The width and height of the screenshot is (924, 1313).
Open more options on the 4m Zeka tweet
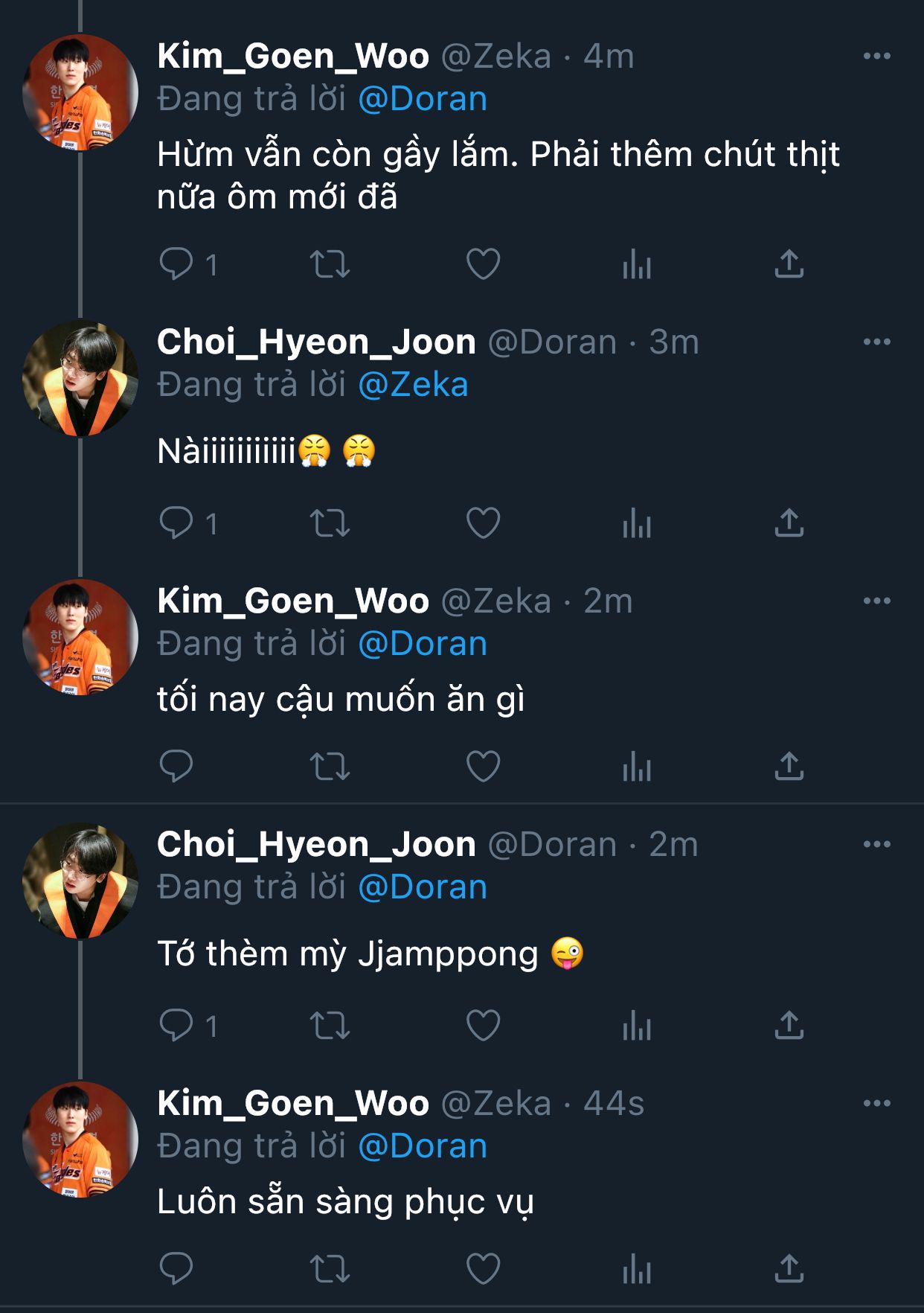876,56
